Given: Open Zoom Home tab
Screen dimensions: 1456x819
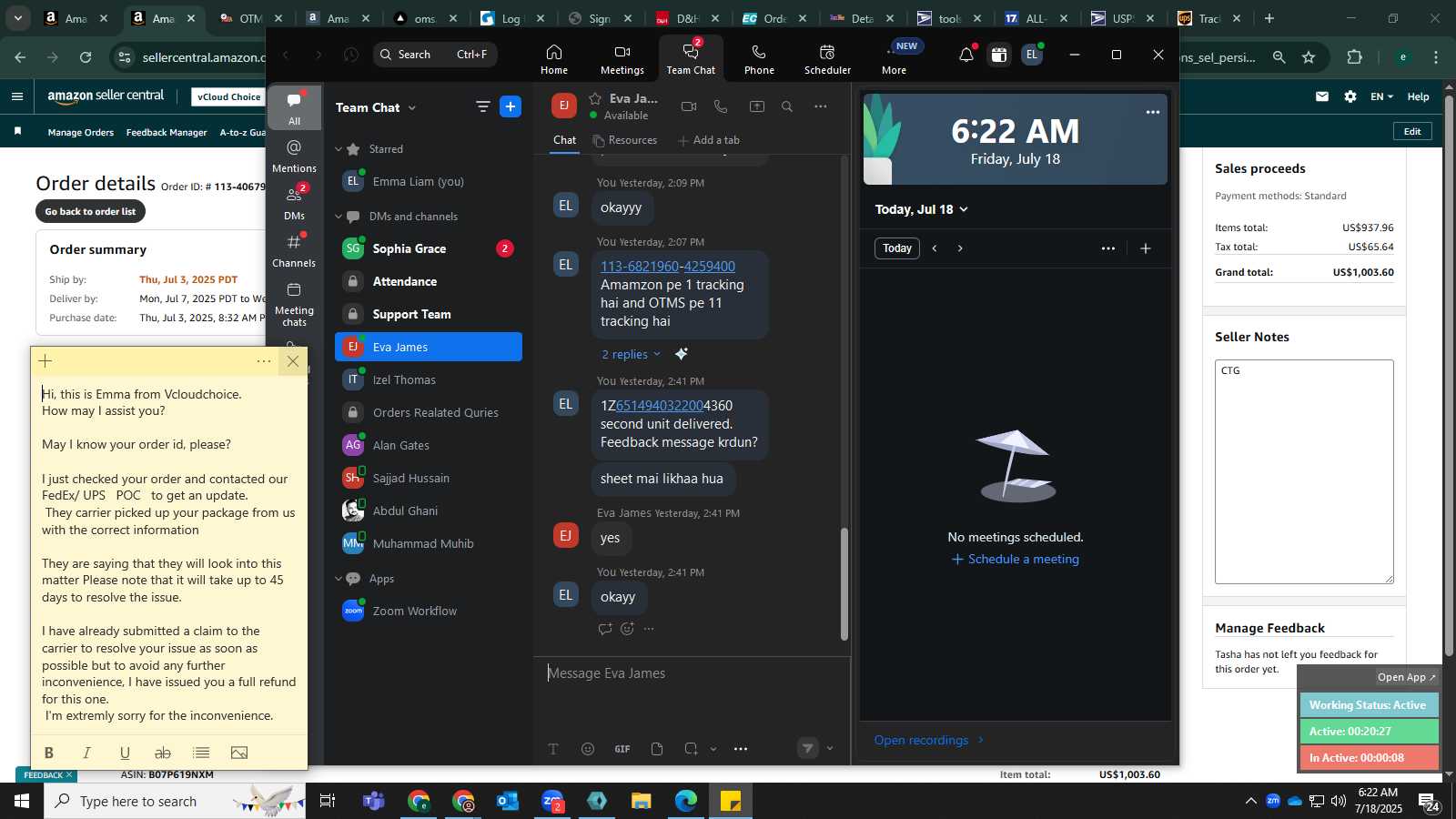Looking at the screenshot, I should pyautogui.click(x=553, y=59).
